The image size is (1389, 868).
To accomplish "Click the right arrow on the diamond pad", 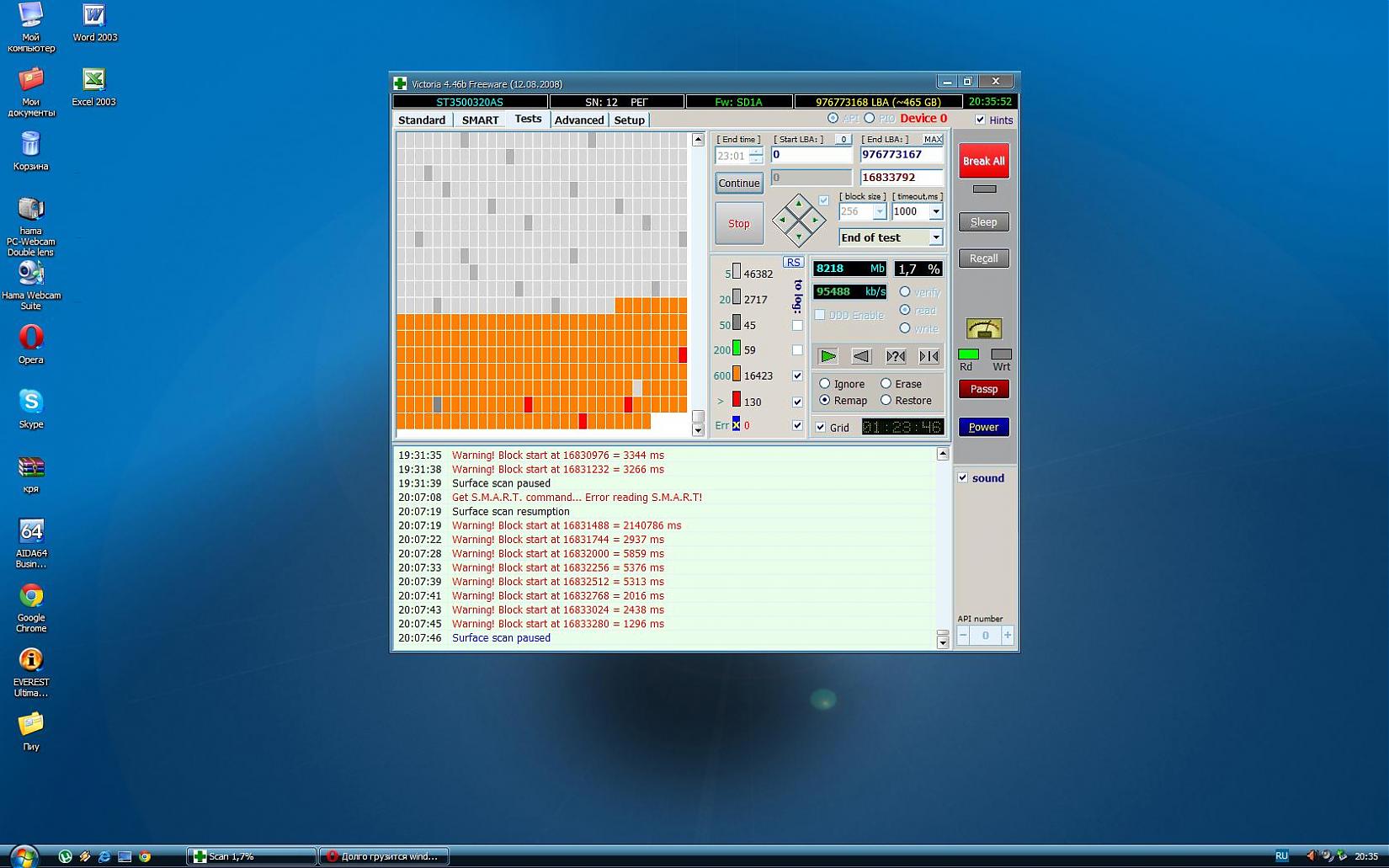I will pyautogui.click(x=815, y=220).
